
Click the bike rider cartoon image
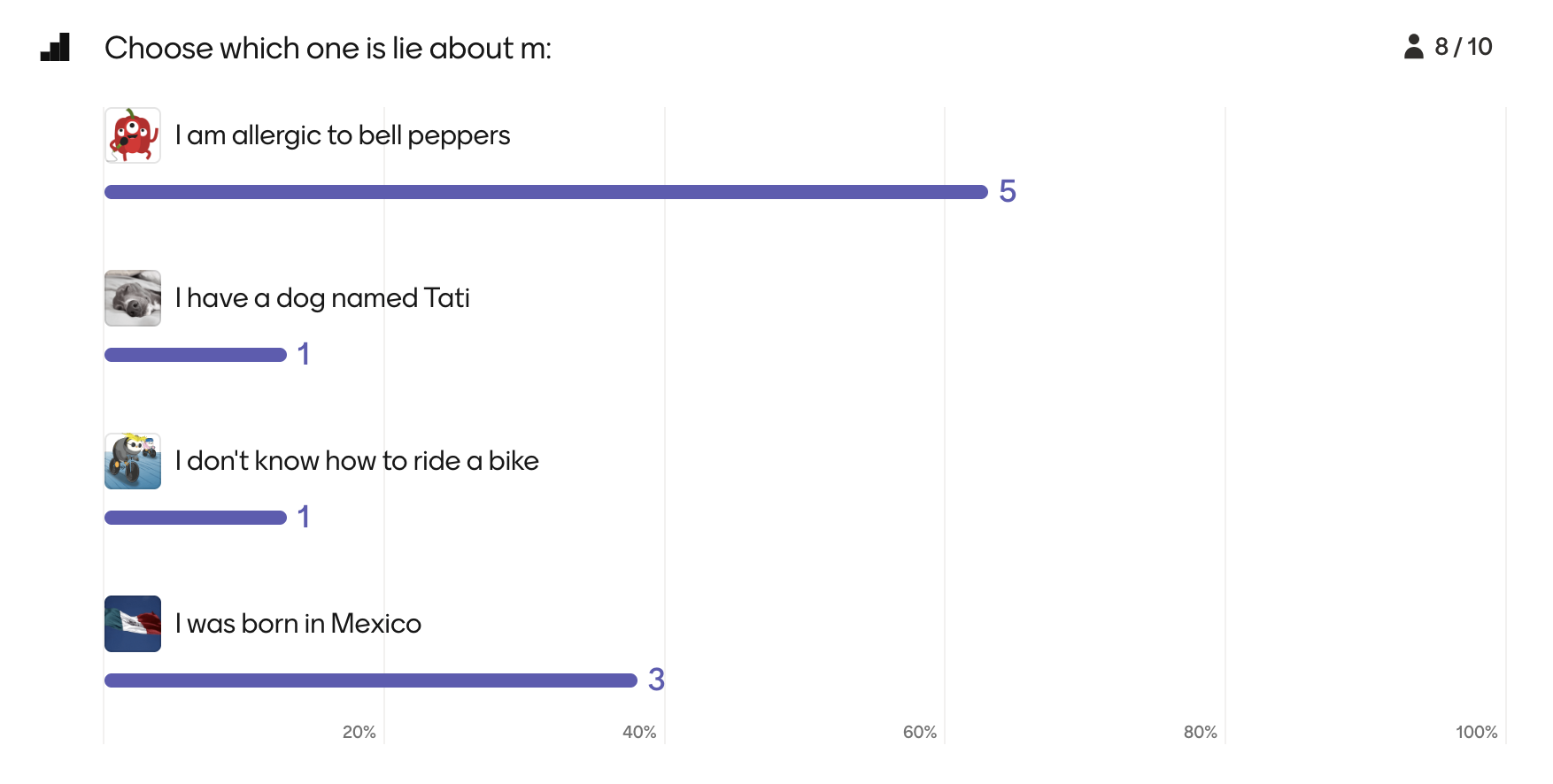[x=133, y=461]
